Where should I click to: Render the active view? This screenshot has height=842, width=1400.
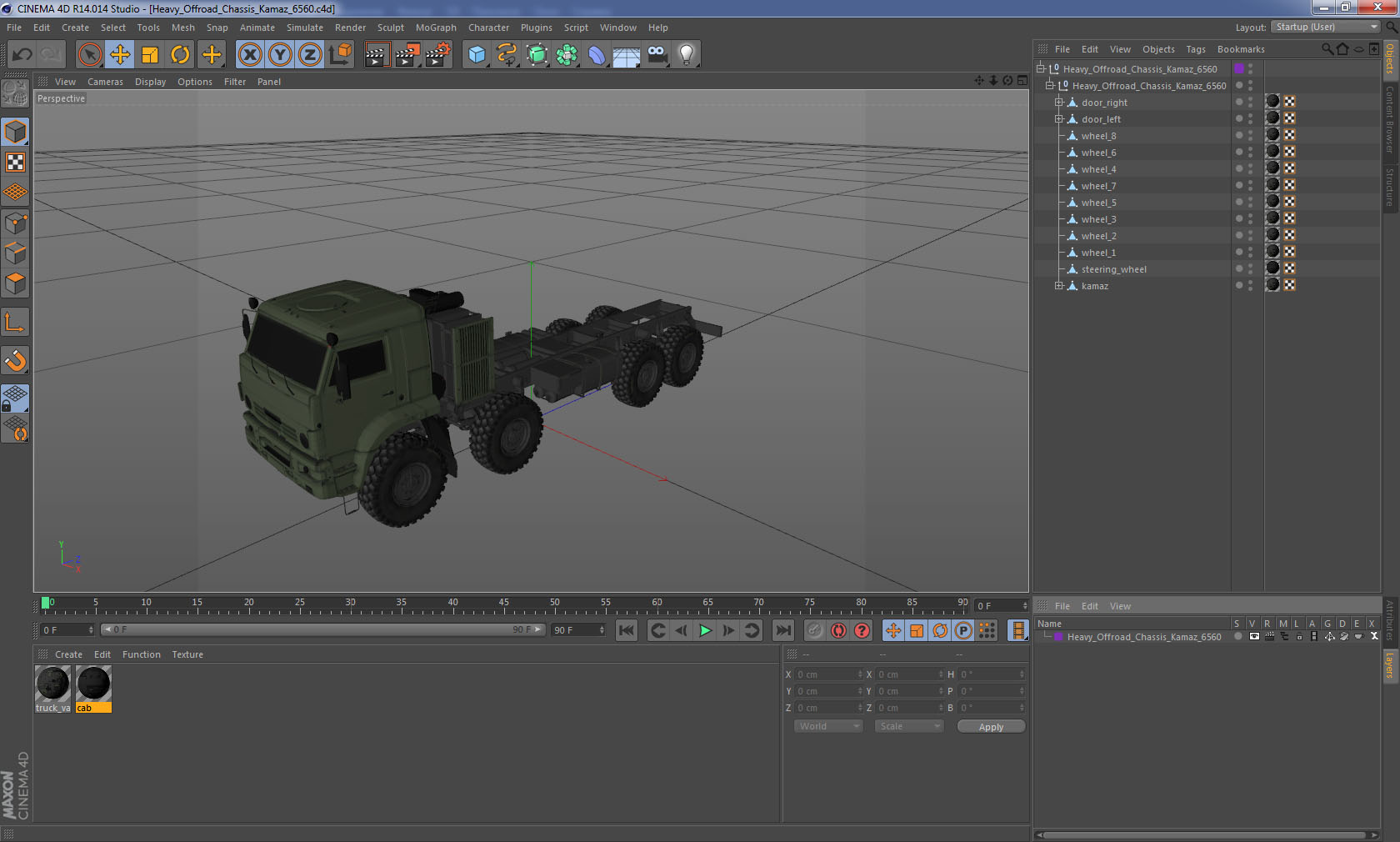pyautogui.click(x=377, y=55)
